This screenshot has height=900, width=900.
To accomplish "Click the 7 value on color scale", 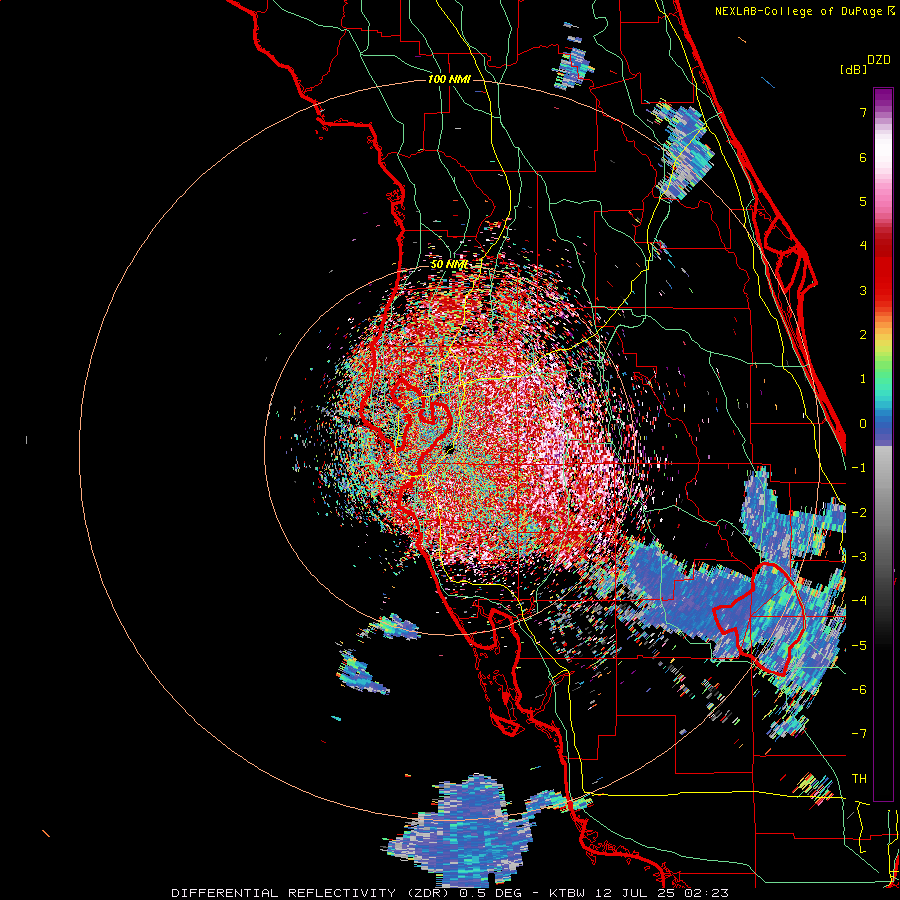I will point(863,112).
